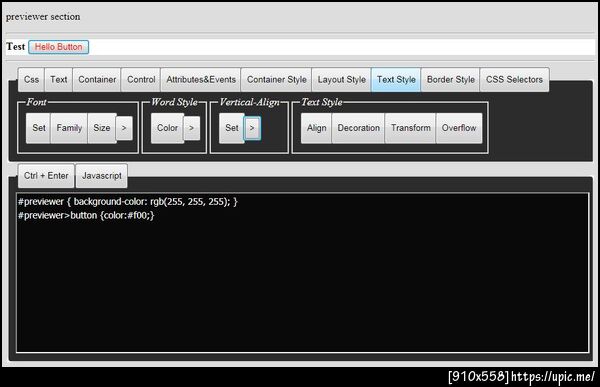Click the Word Style Color button

pyautogui.click(x=167, y=128)
